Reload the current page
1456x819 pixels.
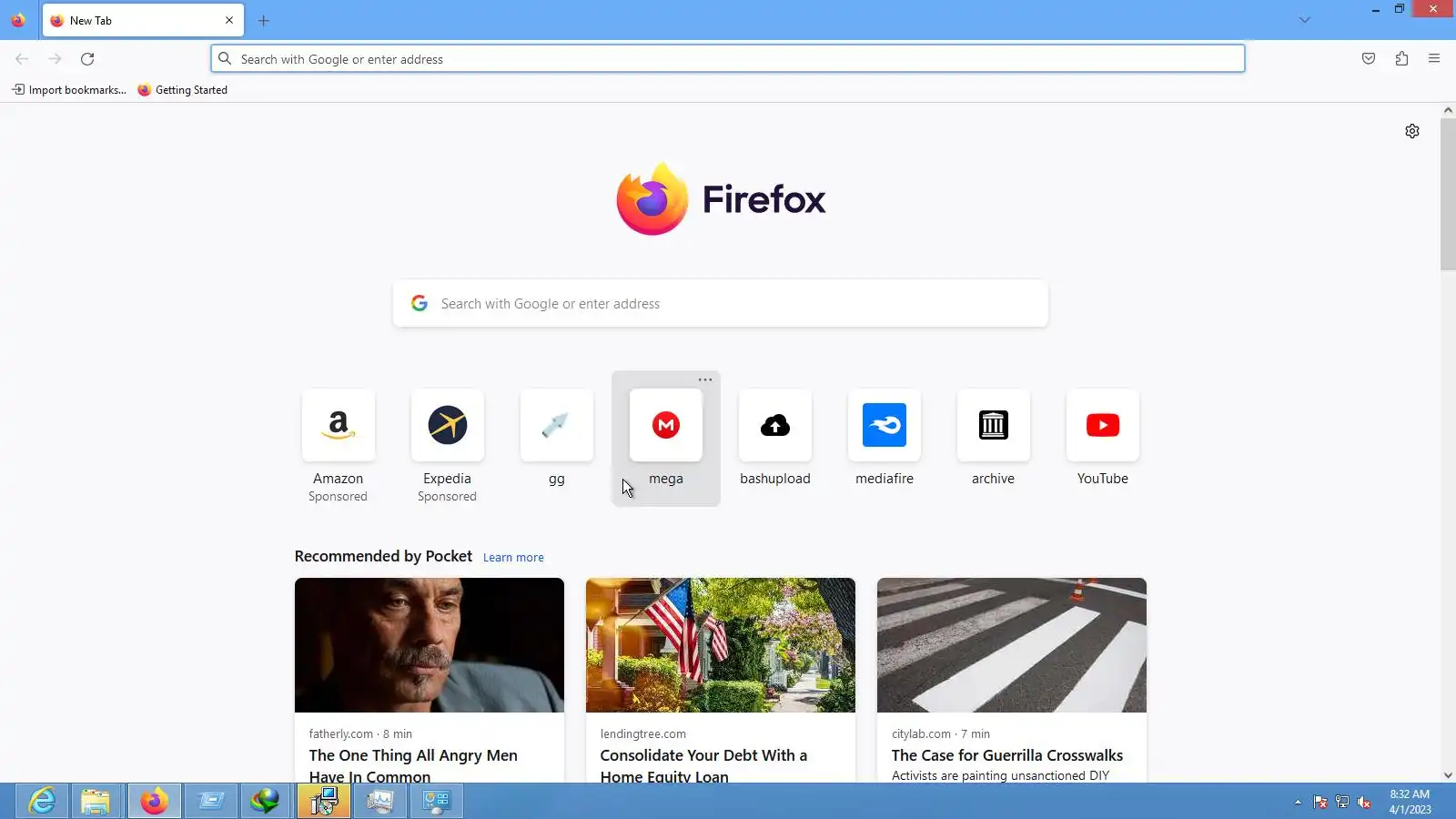87,59
